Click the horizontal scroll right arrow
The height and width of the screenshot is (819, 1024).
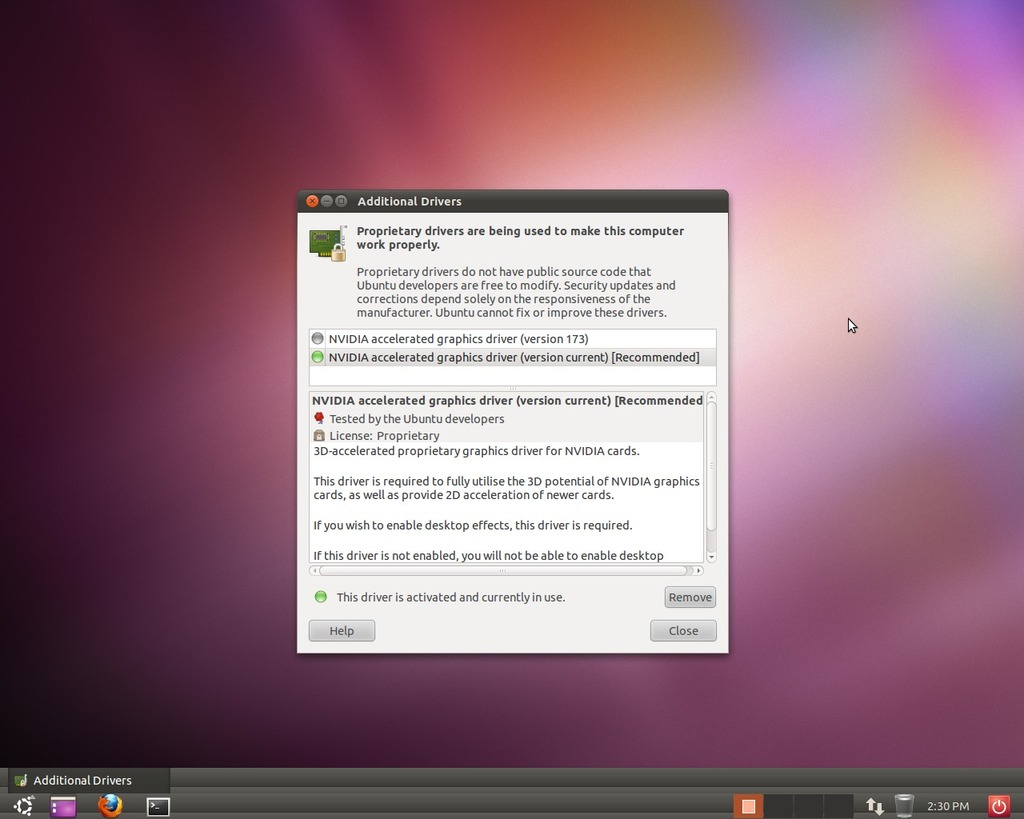tap(699, 571)
